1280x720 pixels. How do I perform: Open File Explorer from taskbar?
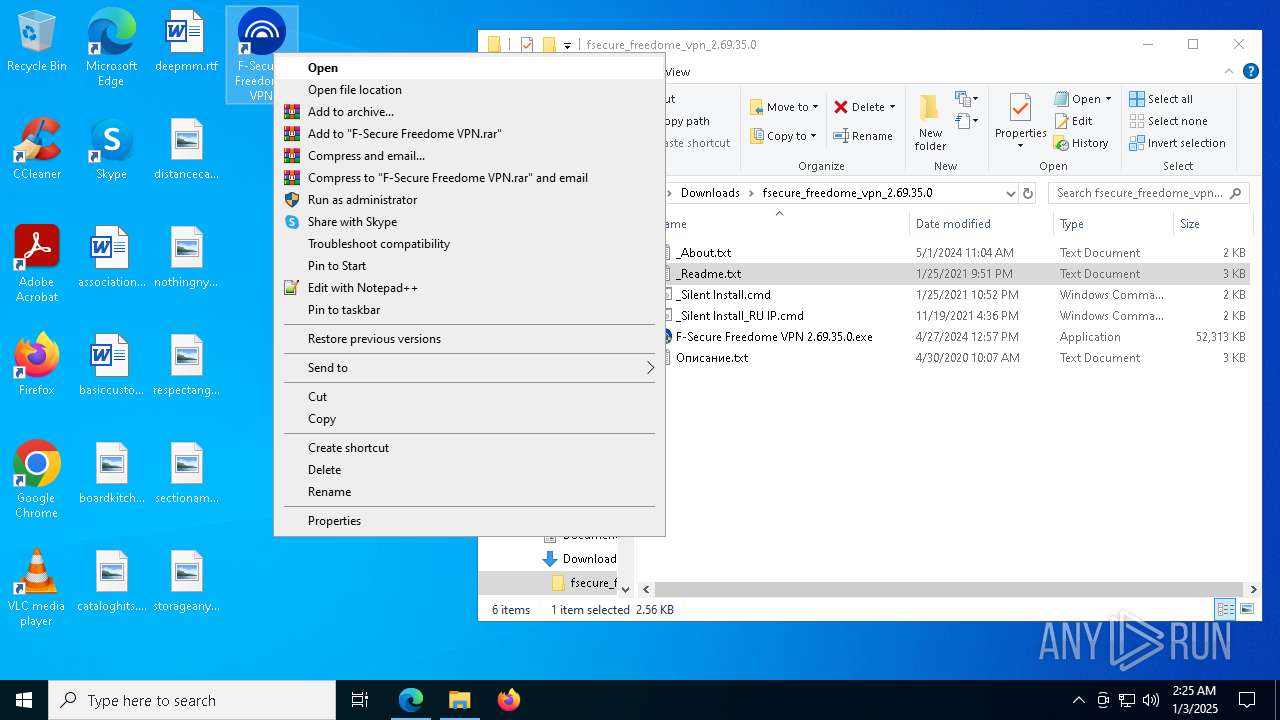(x=459, y=700)
